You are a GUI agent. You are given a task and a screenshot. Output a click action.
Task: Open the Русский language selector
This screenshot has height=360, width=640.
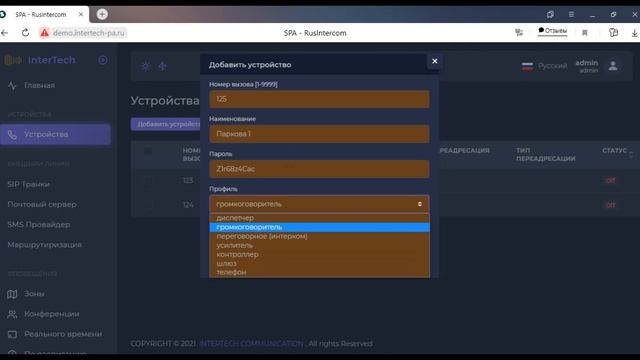pyautogui.click(x=544, y=66)
